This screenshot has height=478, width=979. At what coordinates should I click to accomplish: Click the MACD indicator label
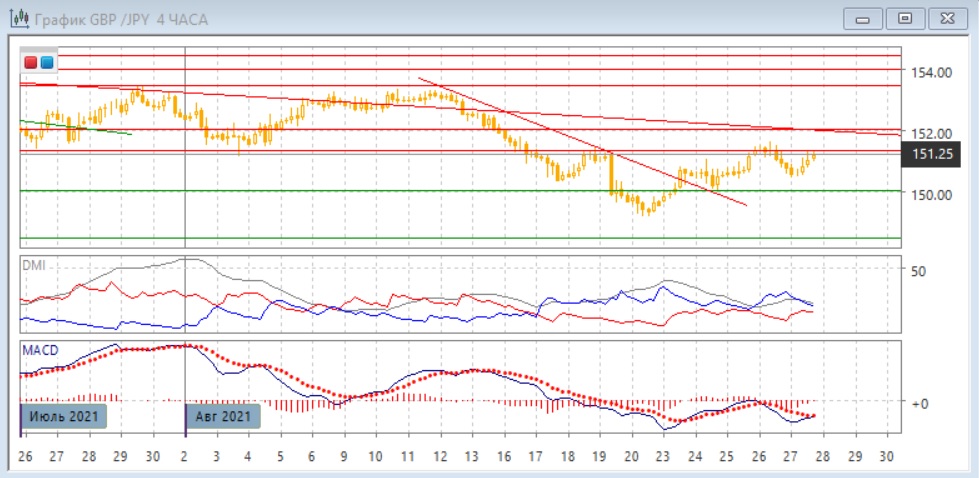point(40,350)
